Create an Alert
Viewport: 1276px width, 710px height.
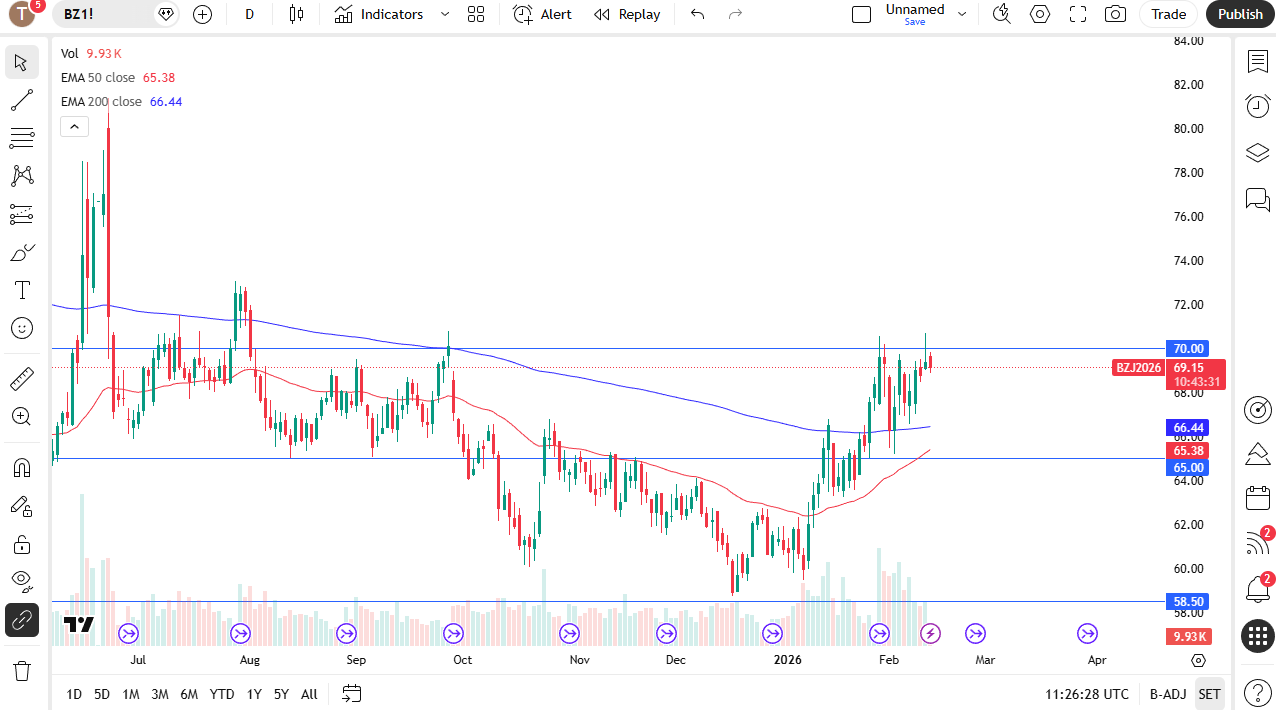point(543,14)
